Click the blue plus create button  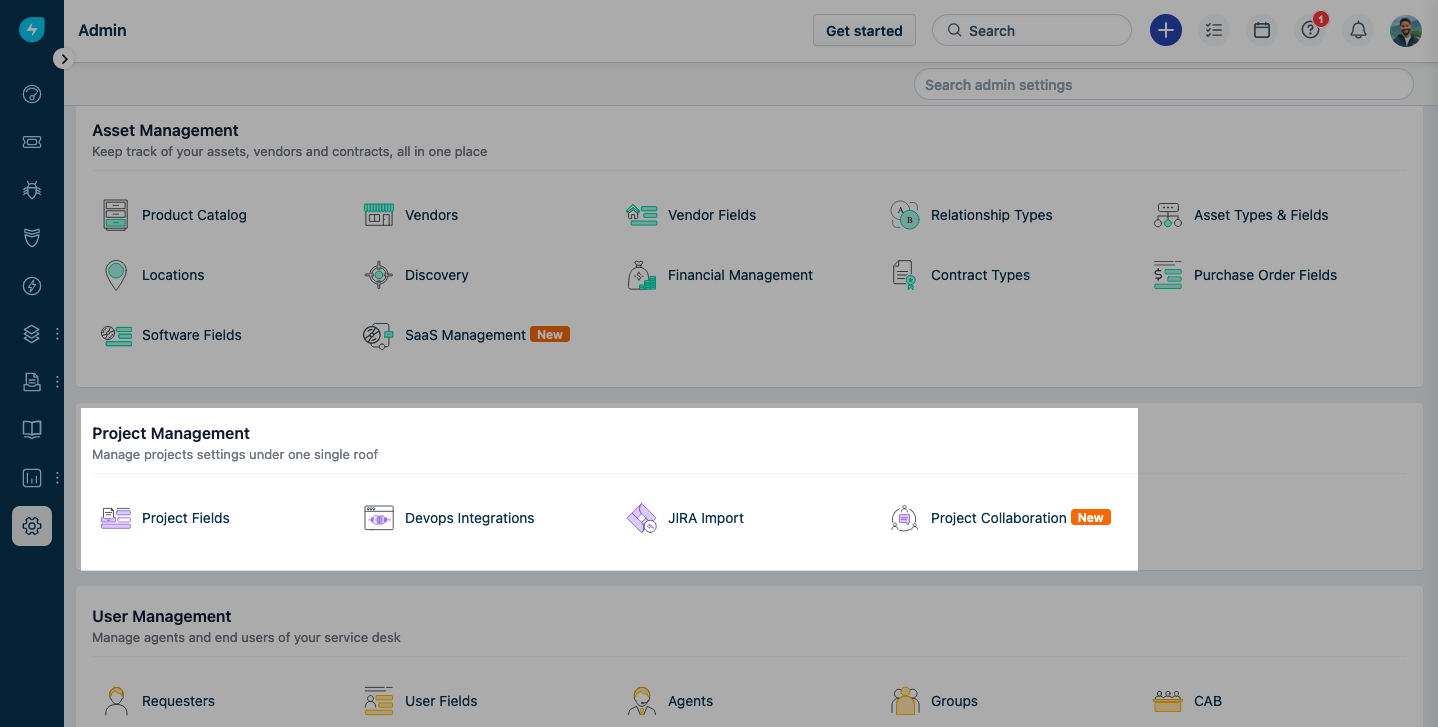point(1165,30)
